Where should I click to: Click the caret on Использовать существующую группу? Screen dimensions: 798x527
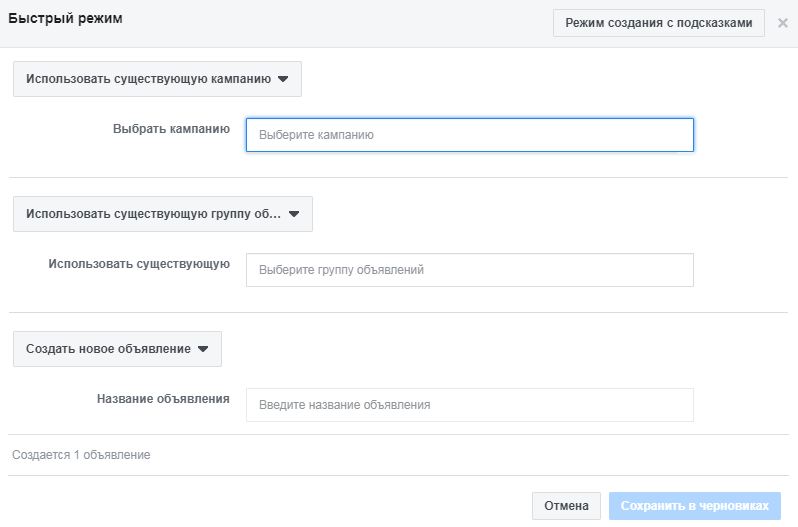tap(294, 214)
